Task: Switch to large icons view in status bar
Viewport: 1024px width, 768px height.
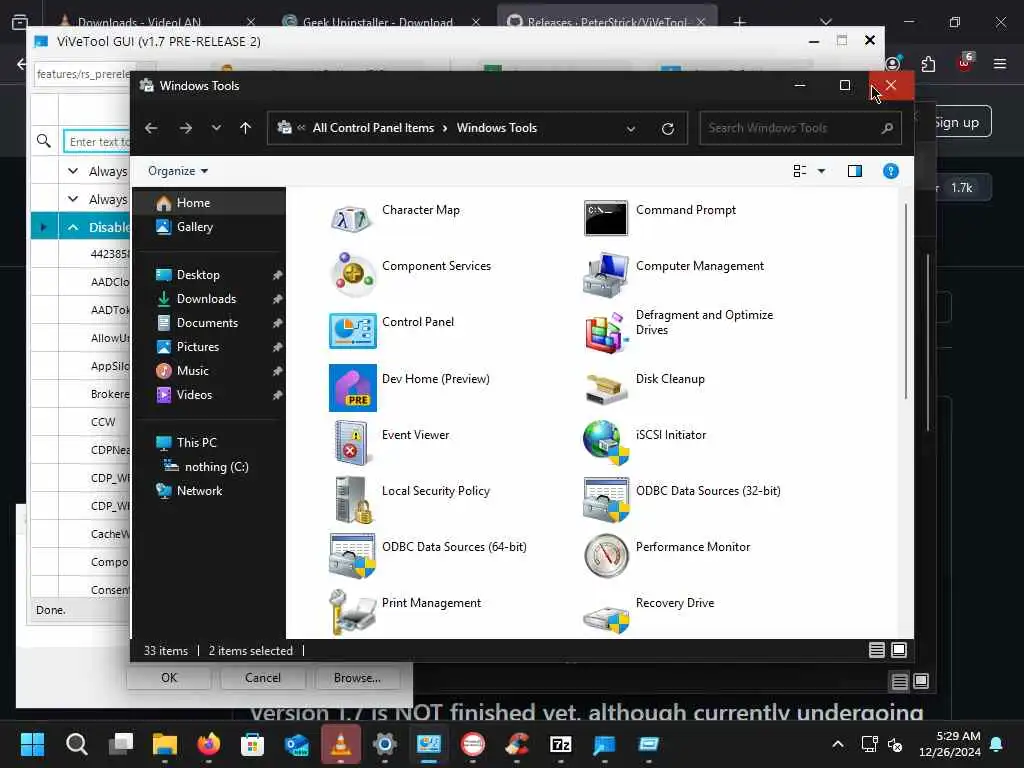Action: tap(899, 650)
